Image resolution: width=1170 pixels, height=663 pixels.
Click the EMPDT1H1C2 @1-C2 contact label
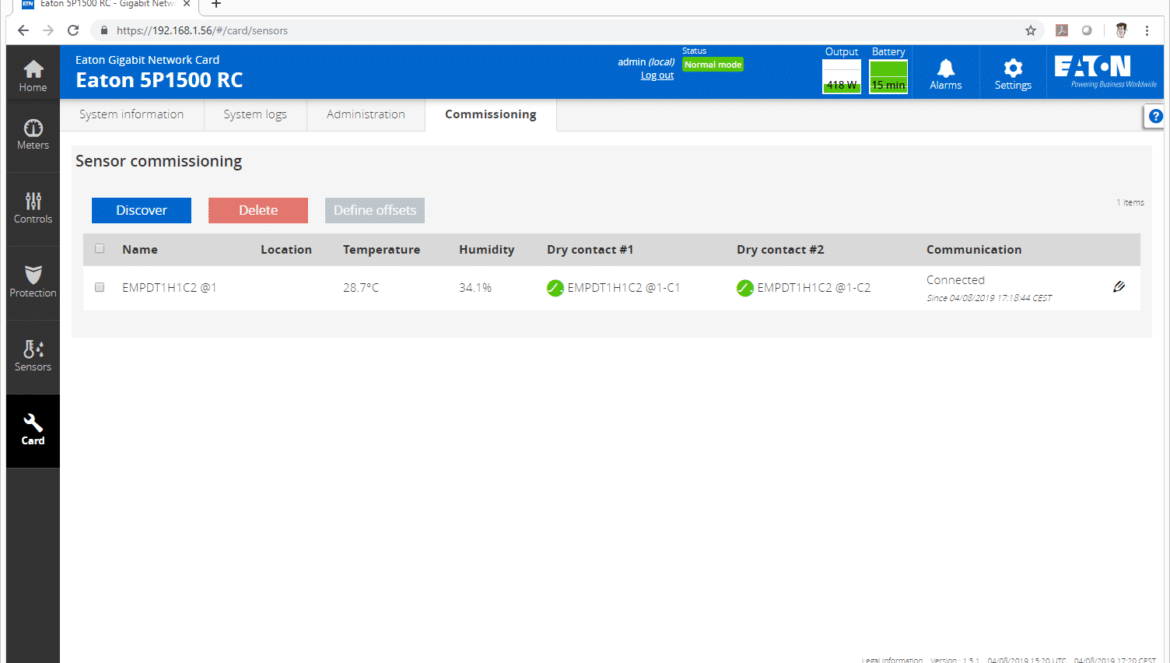point(813,288)
